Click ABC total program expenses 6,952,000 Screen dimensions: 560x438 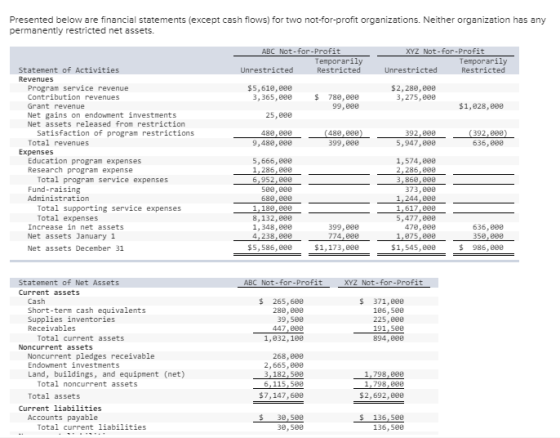tap(272, 179)
